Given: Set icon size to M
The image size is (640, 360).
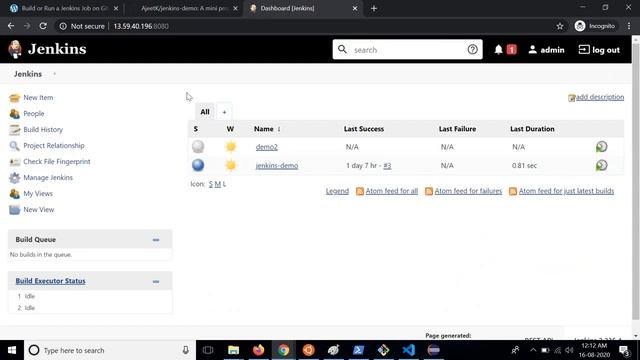Looking at the screenshot, I should 218,184.
